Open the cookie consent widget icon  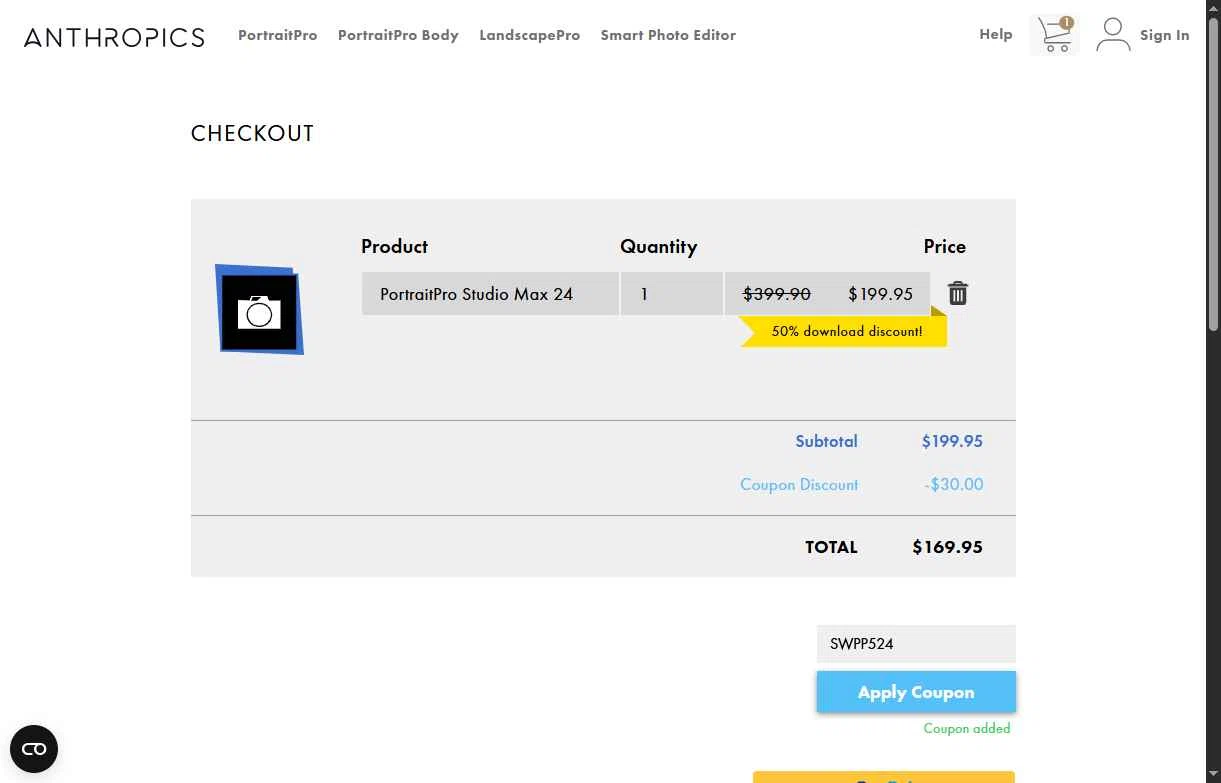point(34,749)
